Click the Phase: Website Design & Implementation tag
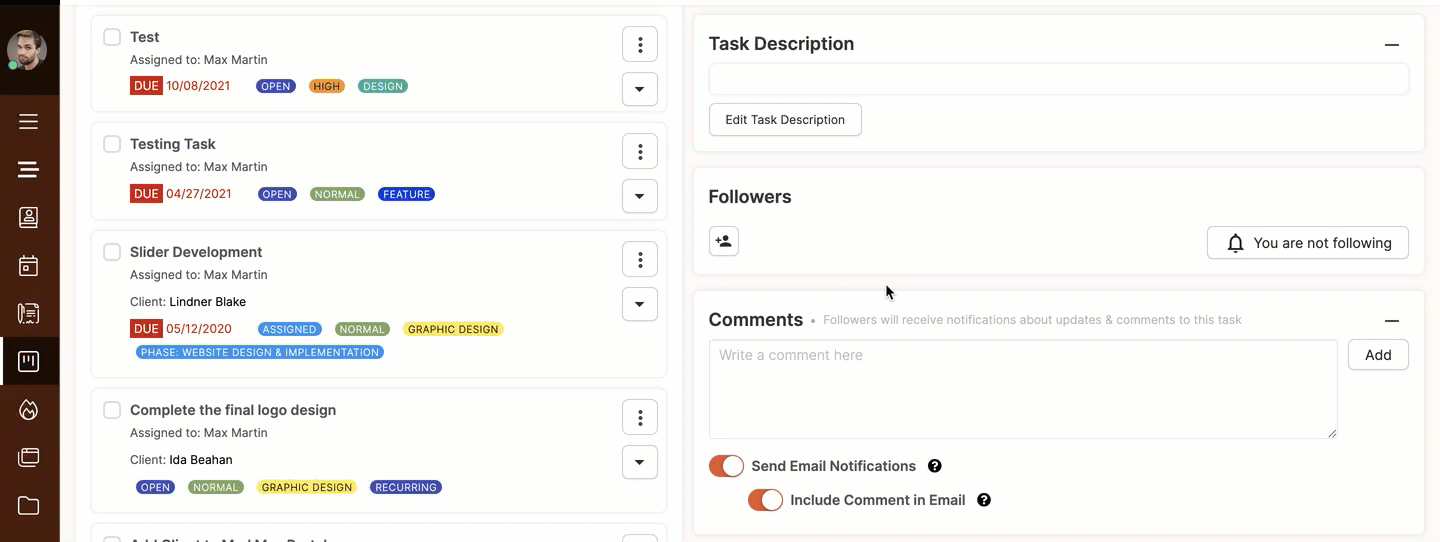This screenshot has height=542, width=1440. pyautogui.click(x=260, y=352)
